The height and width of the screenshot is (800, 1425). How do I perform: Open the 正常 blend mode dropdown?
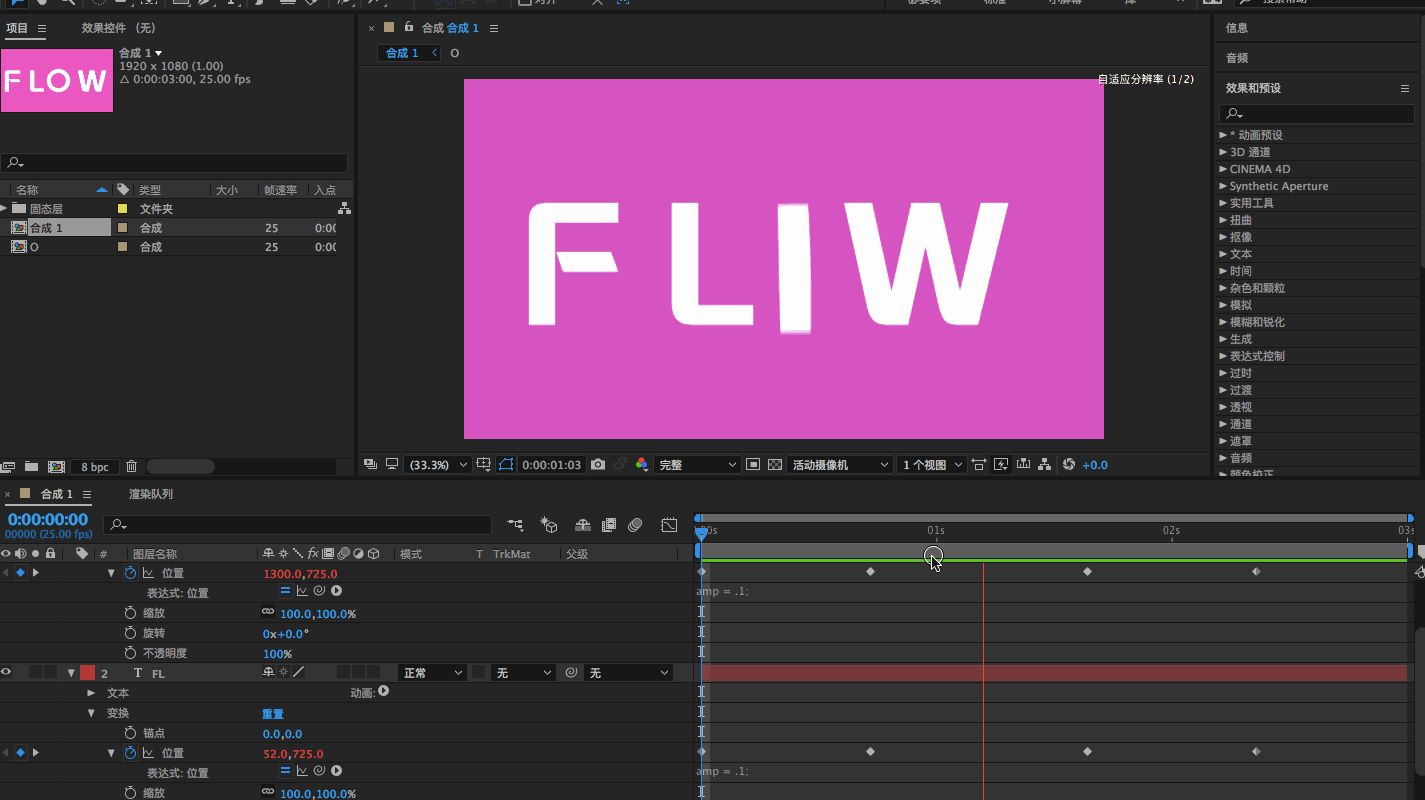[x=432, y=673]
